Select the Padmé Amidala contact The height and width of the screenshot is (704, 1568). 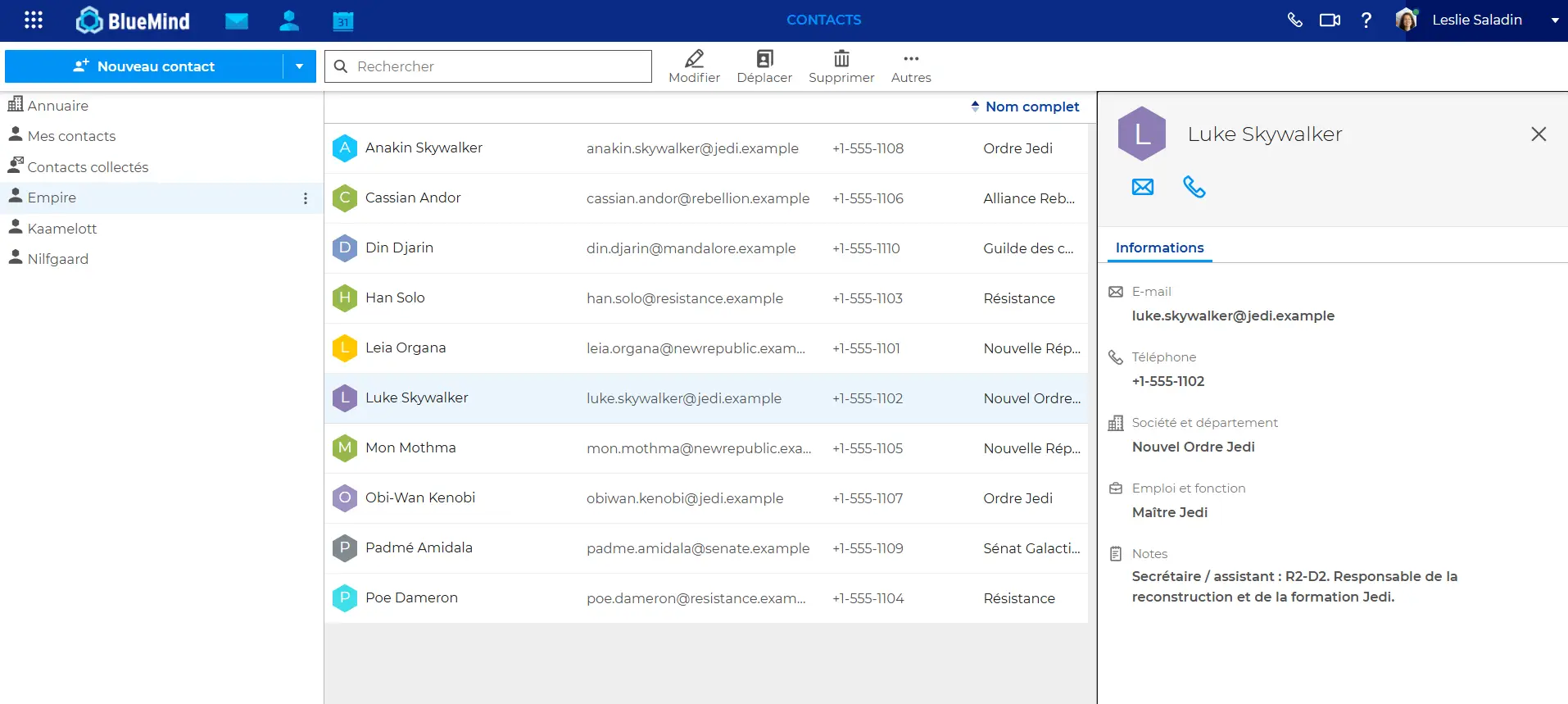point(706,548)
